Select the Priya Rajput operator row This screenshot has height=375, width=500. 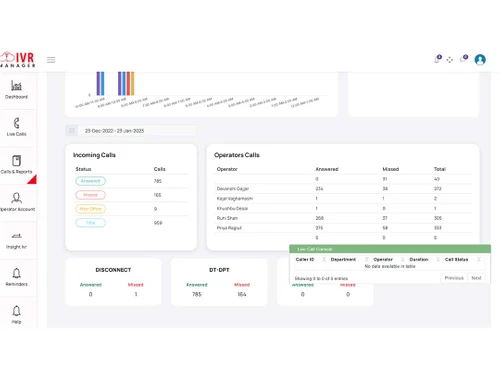point(343,228)
